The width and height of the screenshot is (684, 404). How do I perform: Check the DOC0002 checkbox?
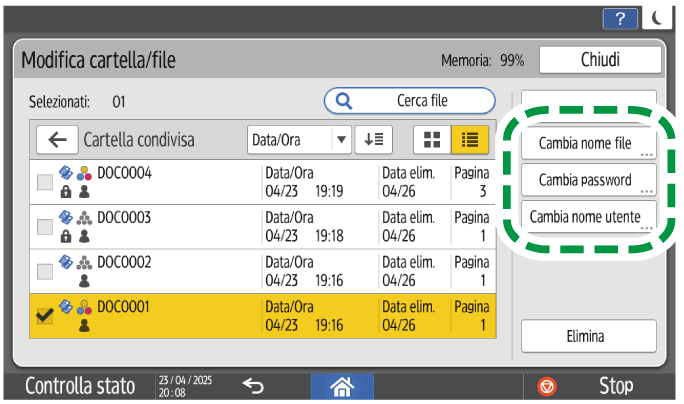click(45, 271)
